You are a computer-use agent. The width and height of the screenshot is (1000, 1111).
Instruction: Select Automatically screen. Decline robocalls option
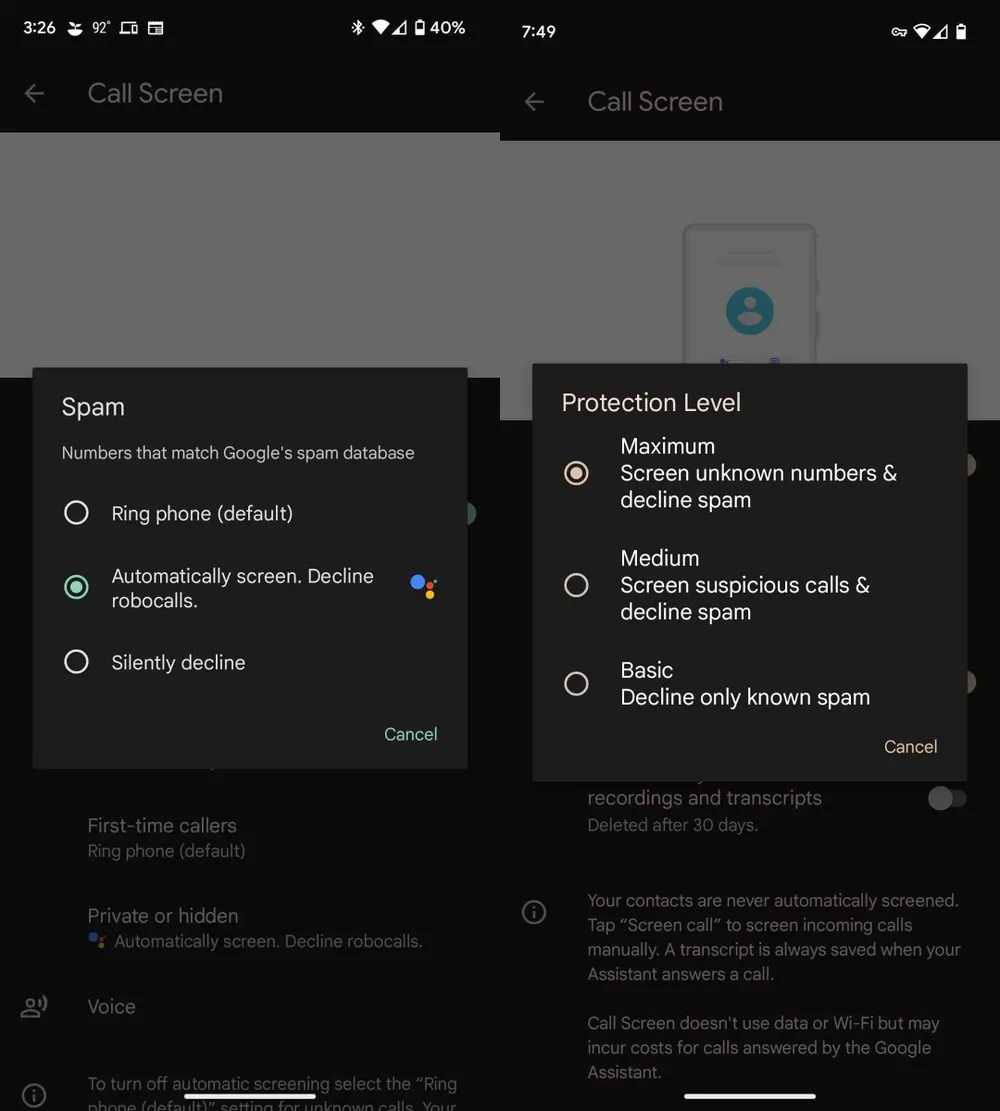76,587
